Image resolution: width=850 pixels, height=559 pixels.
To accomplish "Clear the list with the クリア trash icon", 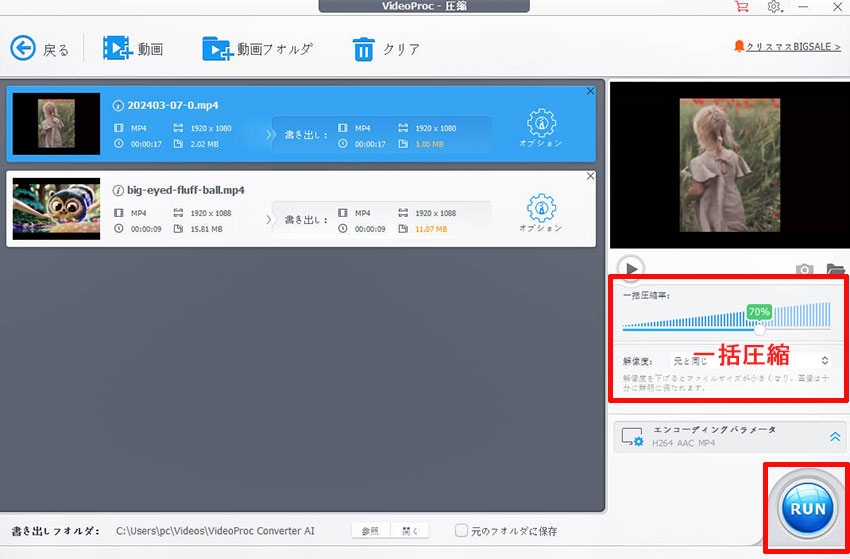I will coord(363,49).
